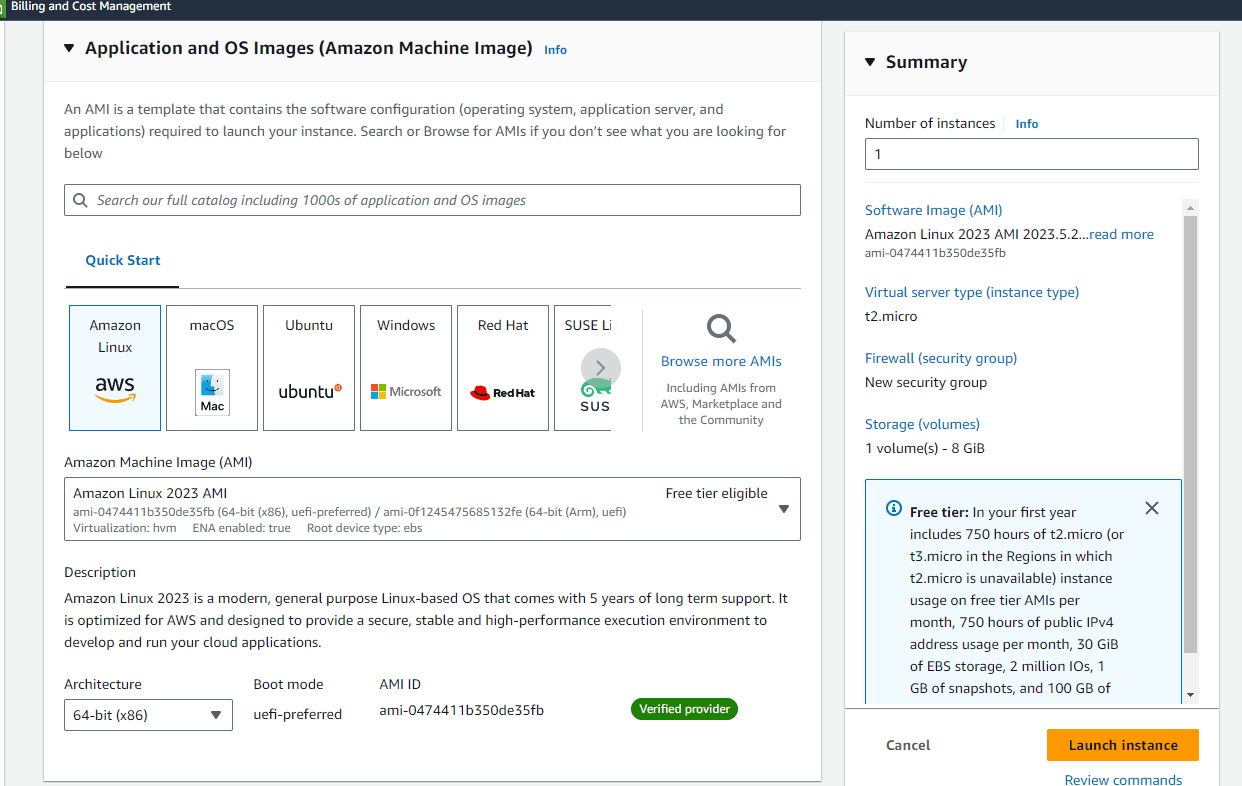Click the Launch instance button

(x=1122, y=745)
